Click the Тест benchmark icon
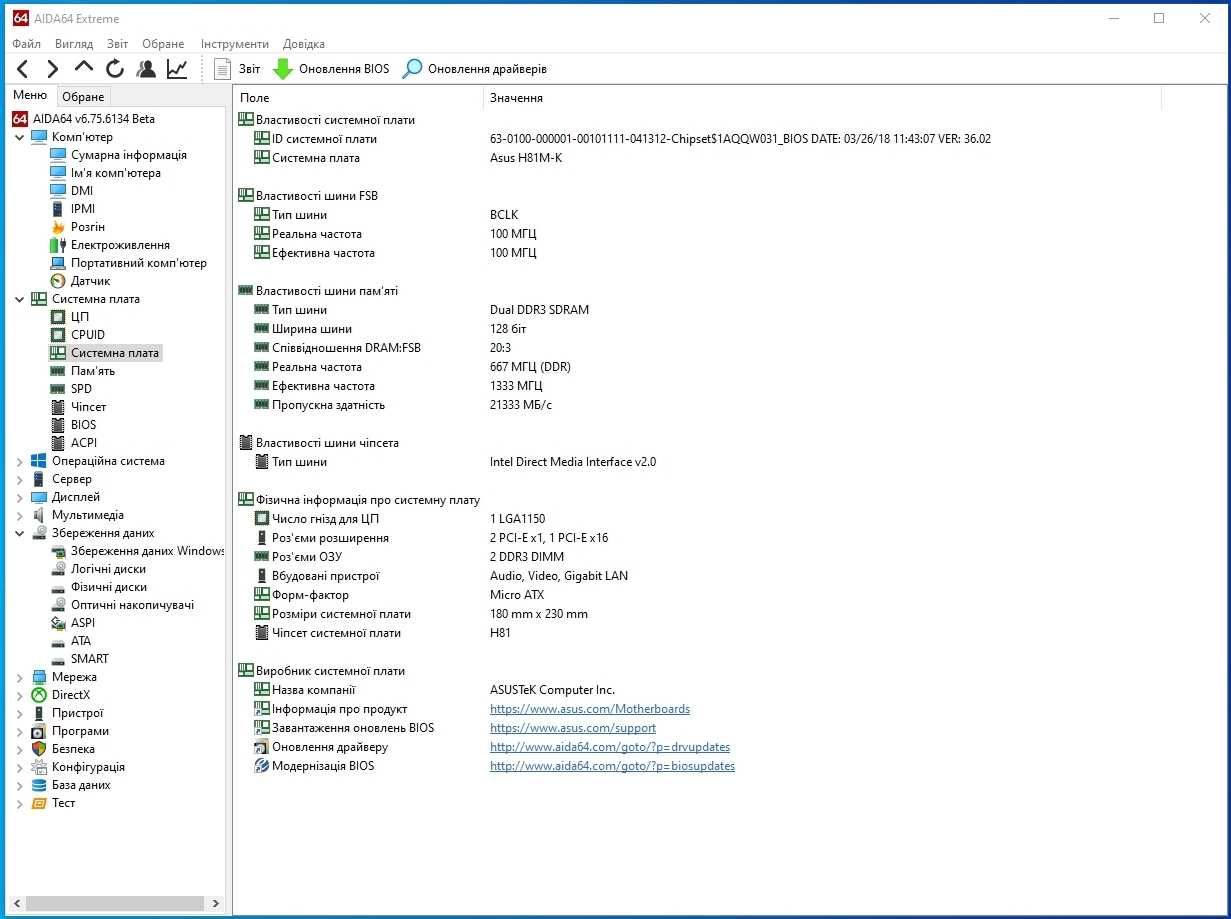This screenshot has width=1231, height=919. [x=39, y=803]
